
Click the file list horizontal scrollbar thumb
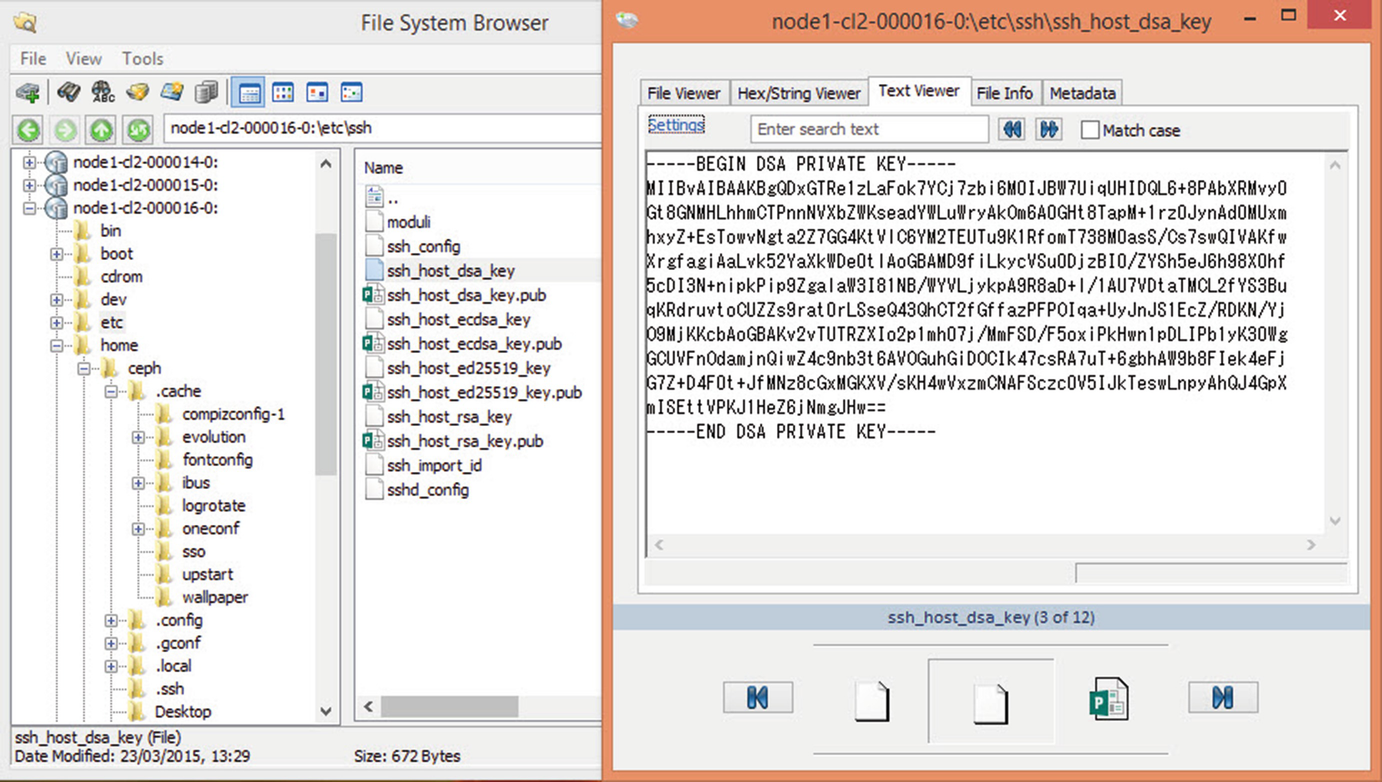coord(449,706)
